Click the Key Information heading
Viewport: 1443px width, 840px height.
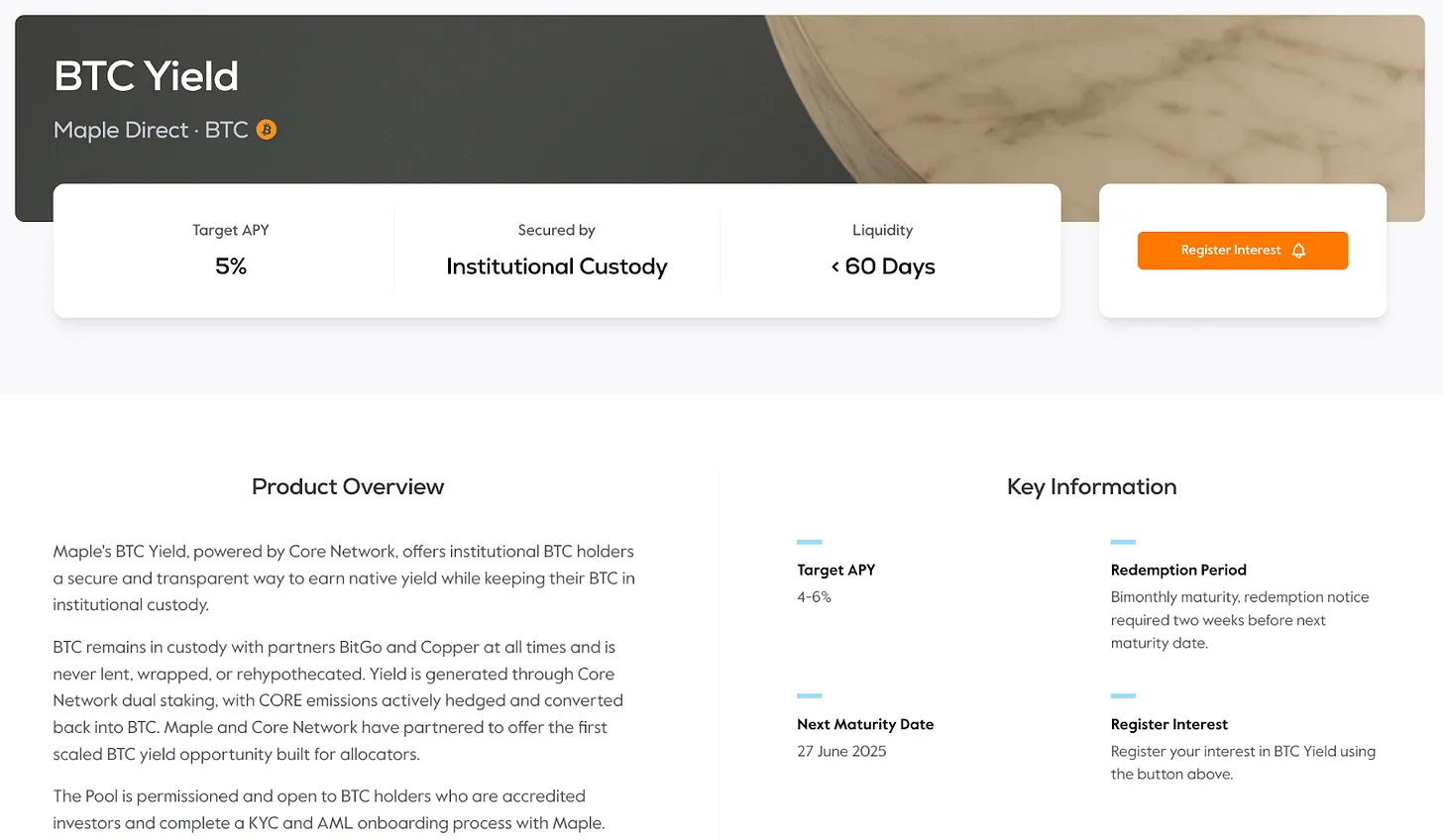1091,486
